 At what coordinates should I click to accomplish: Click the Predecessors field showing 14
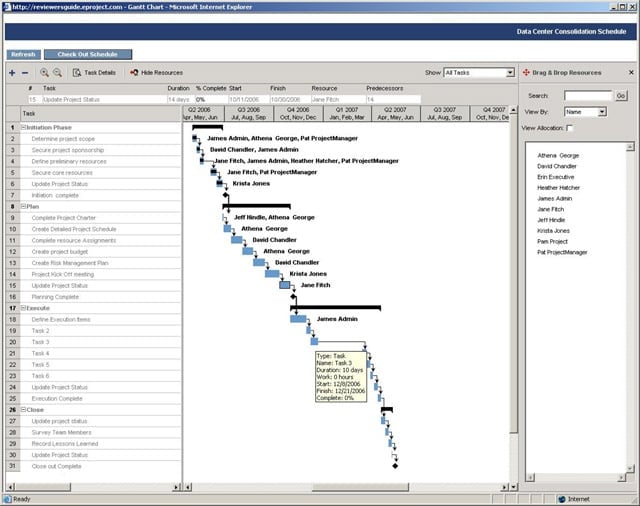click(x=393, y=100)
